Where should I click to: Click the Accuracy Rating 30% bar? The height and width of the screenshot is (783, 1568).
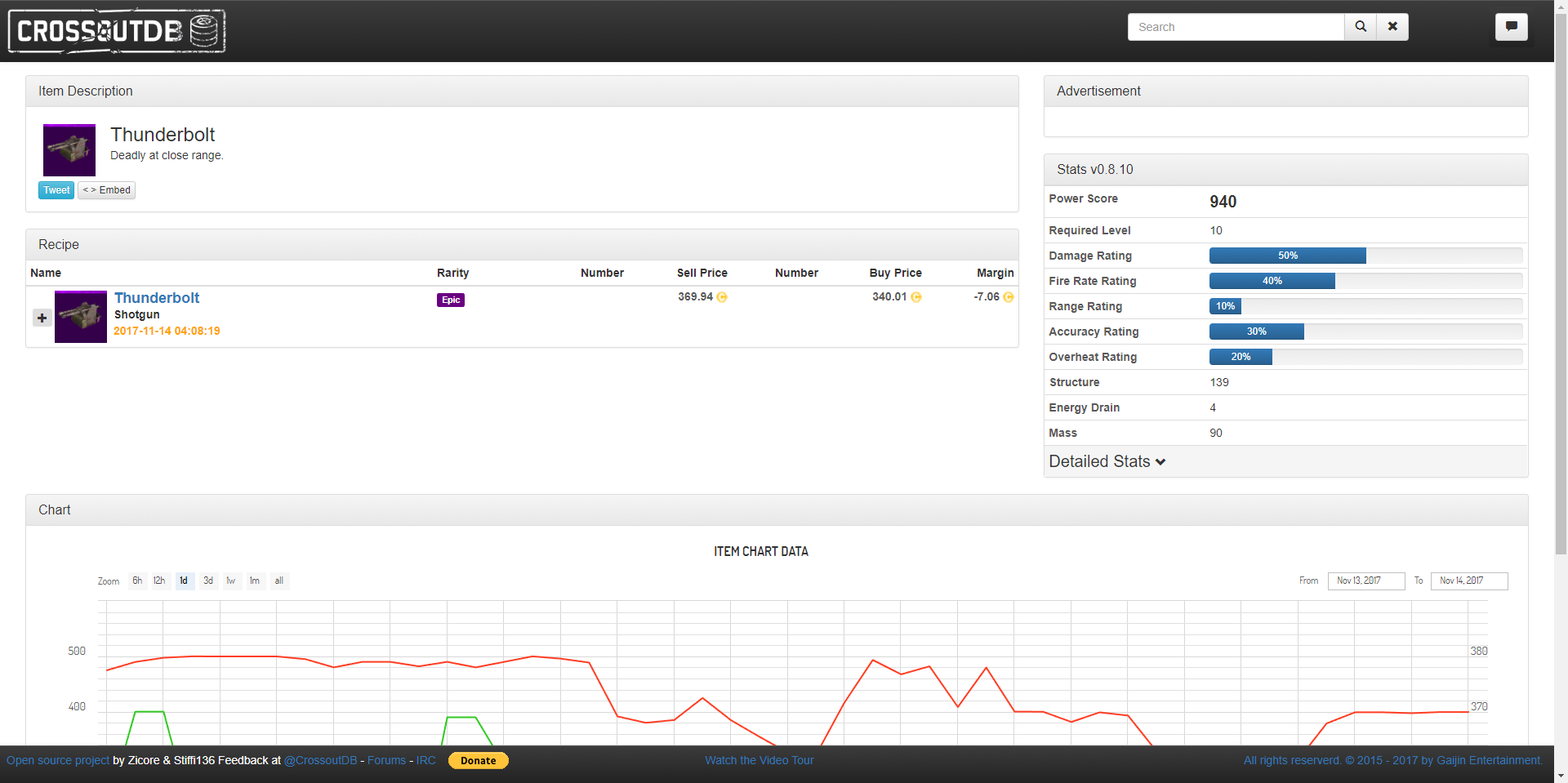1257,331
